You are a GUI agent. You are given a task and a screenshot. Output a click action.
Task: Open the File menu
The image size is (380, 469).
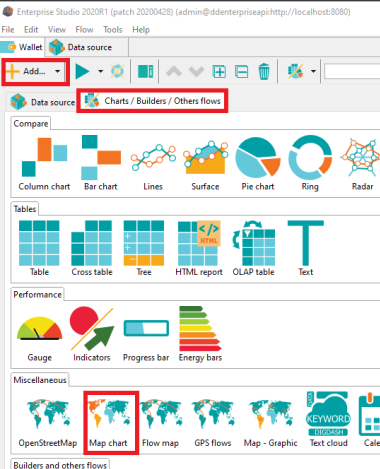[x=8, y=30]
